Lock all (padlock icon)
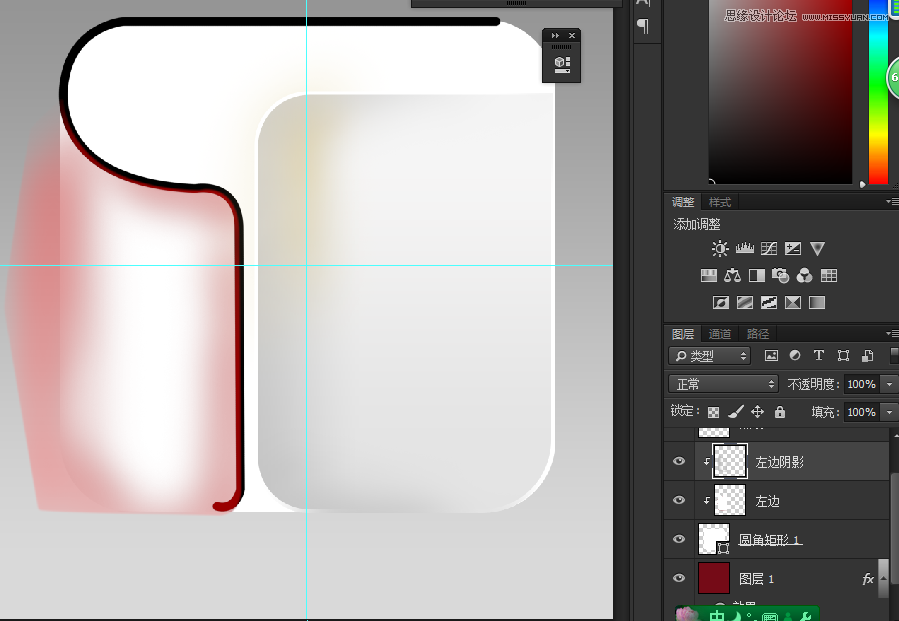 tap(780, 412)
